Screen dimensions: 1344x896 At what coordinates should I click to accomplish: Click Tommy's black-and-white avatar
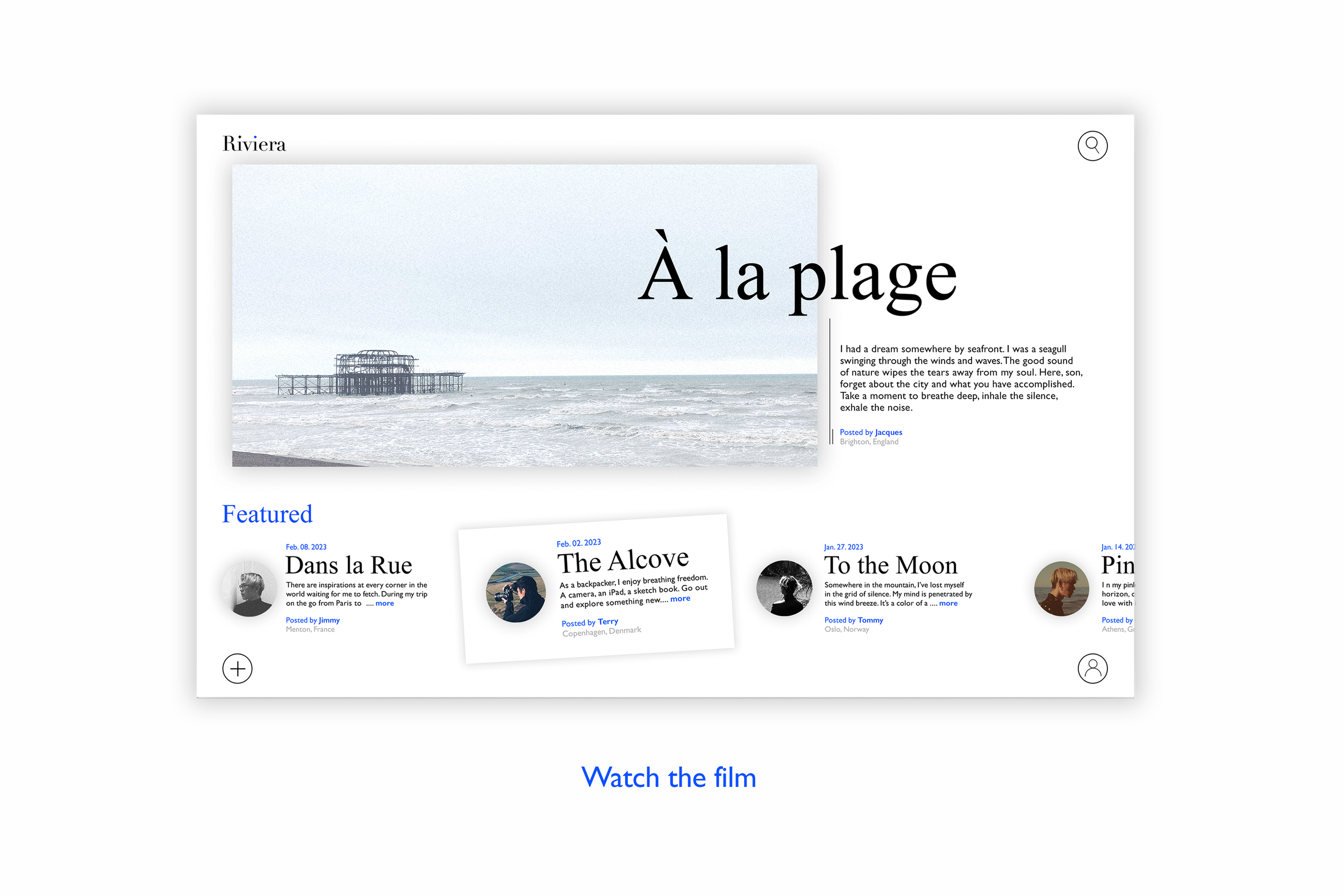(784, 588)
